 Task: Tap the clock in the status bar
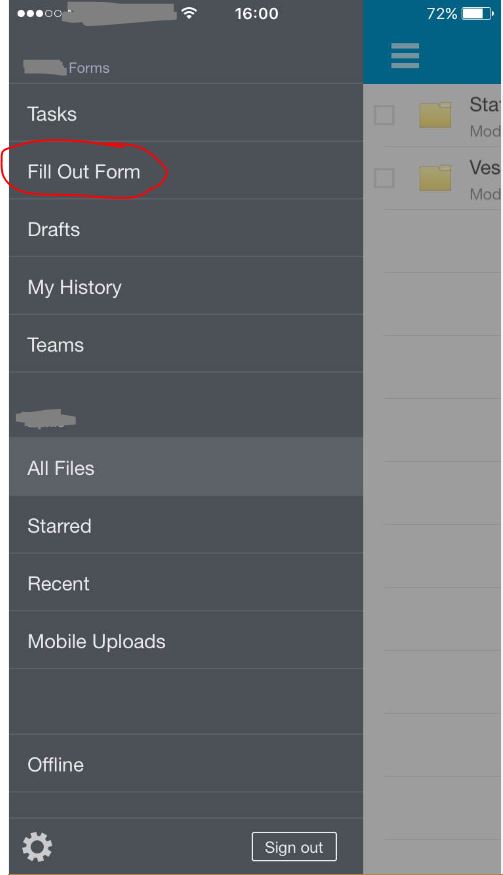coord(256,13)
